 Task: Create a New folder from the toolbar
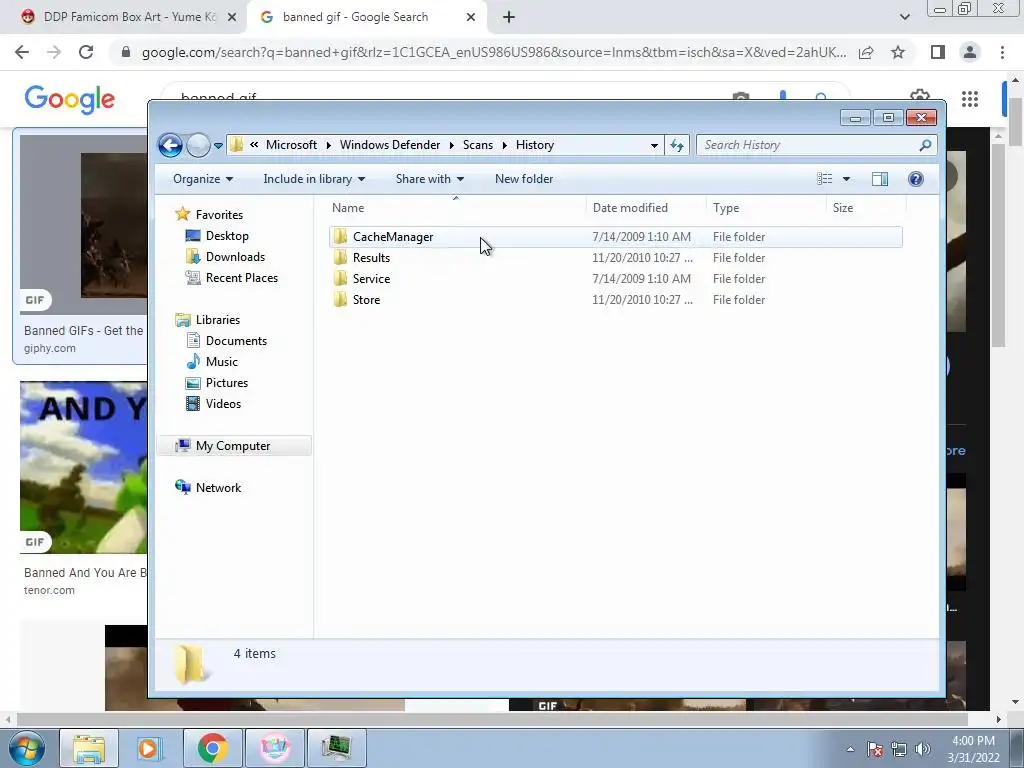point(524,179)
